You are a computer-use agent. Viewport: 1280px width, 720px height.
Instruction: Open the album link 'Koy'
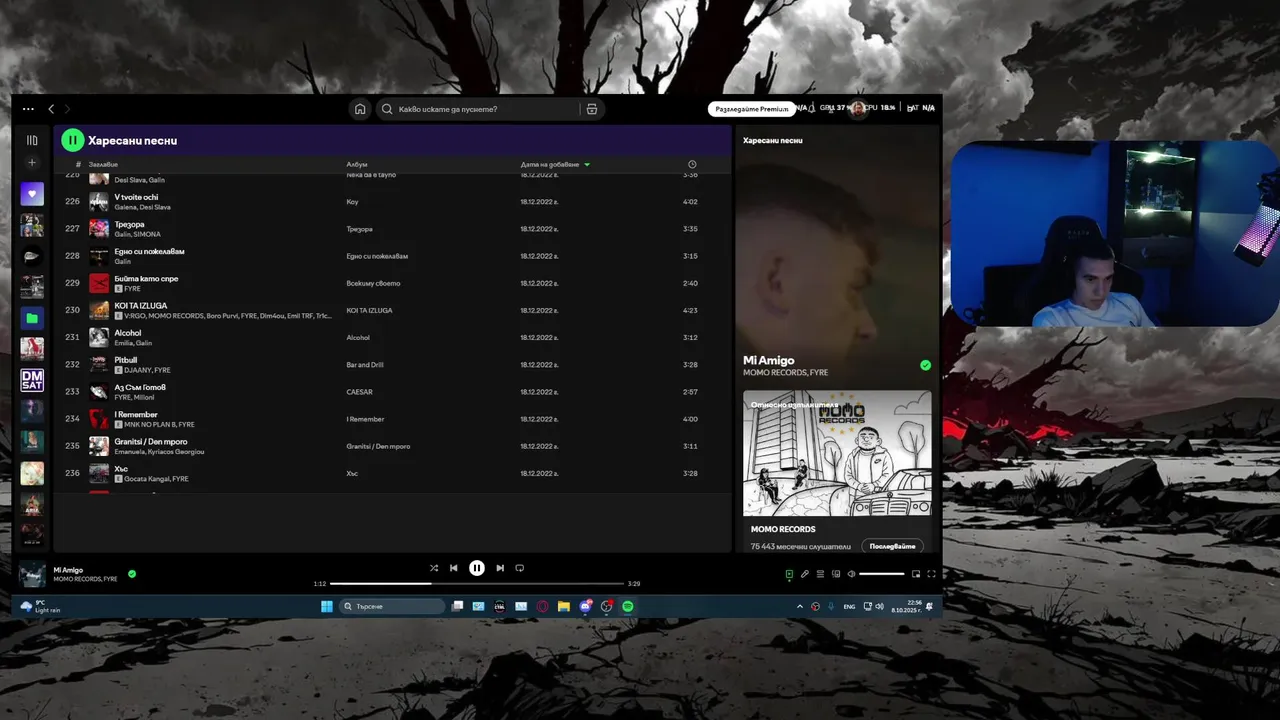(352, 202)
